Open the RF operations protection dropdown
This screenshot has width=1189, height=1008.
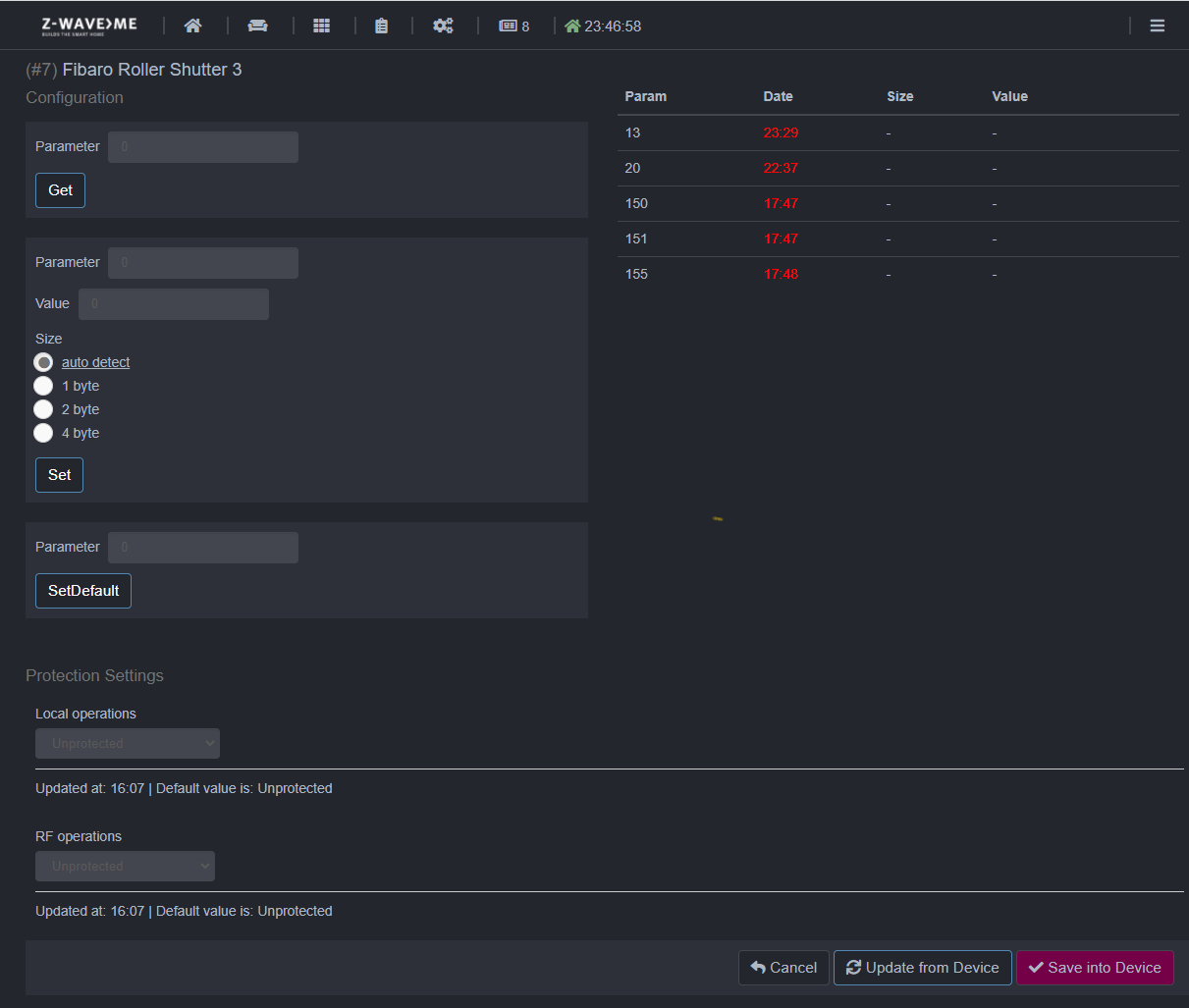tap(125, 866)
